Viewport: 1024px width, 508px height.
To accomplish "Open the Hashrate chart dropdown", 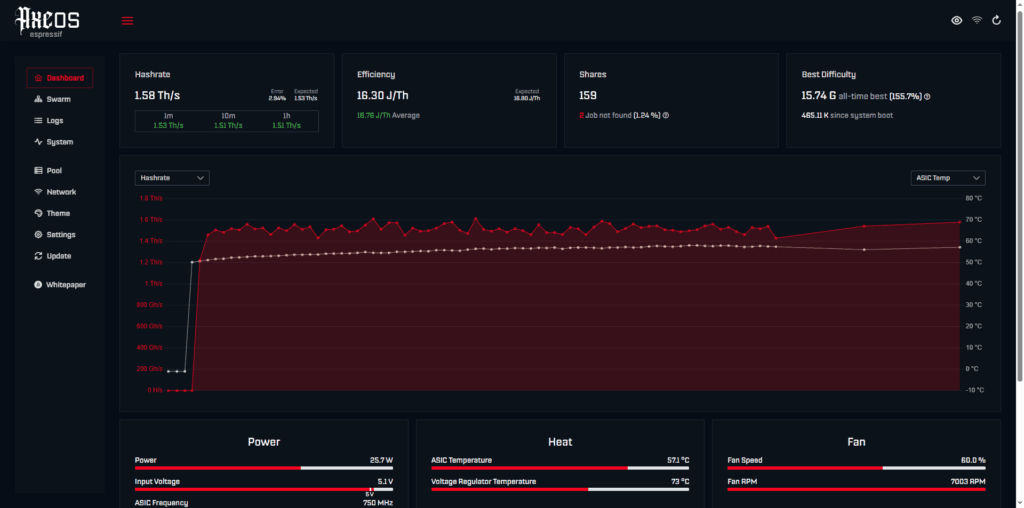I will tap(172, 178).
